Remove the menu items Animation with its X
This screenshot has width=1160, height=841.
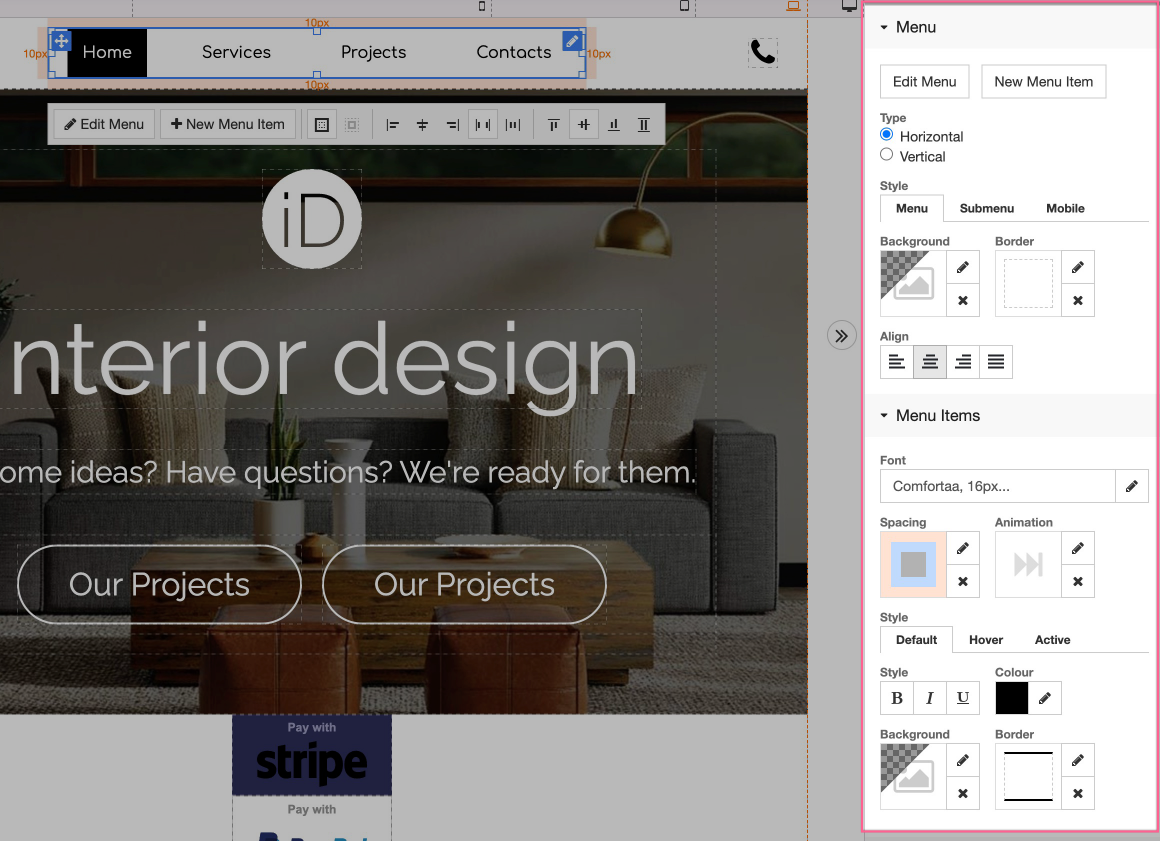point(1078,581)
